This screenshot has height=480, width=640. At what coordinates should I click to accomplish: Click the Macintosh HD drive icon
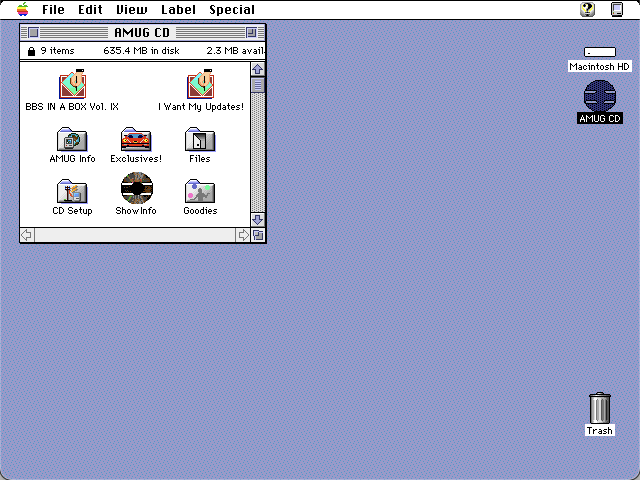(x=600, y=52)
